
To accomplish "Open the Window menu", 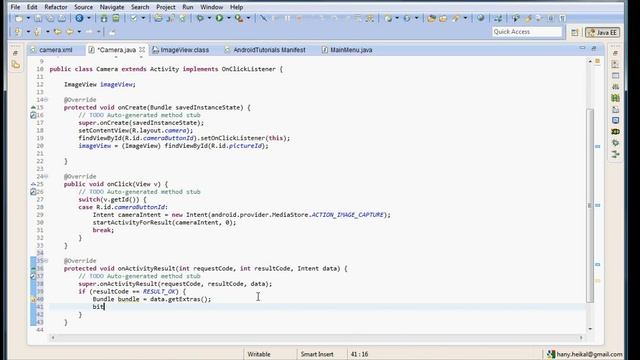I will click(211, 7).
